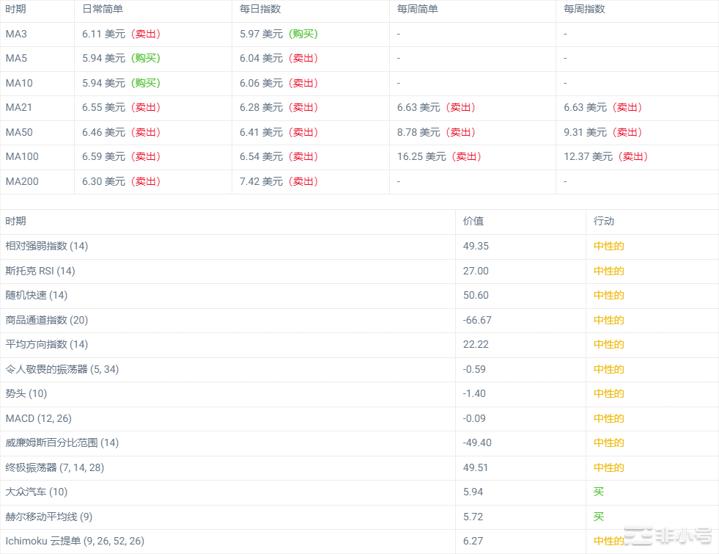Select MA5 daily exponential value 6.04 美元
The image size is (719, 554).
coord(261,58)
